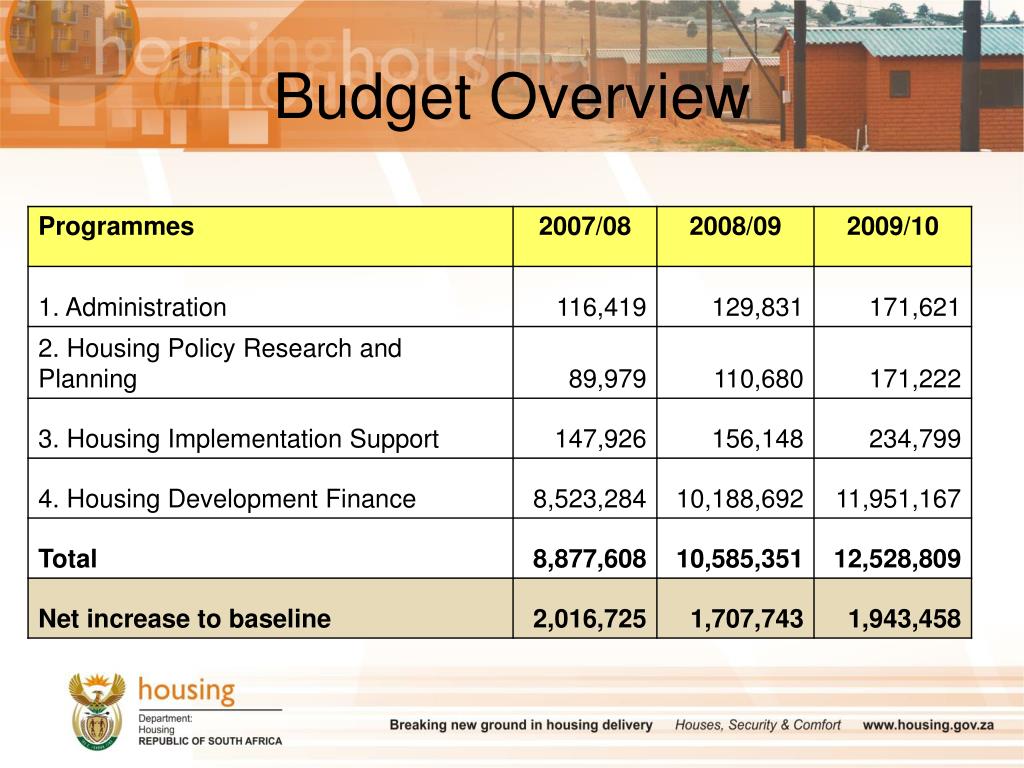Viewport: 1024px width, 768px height.
Task: Click the value 11,951,167
Action: pyautogui.click(x=899, y=500)
